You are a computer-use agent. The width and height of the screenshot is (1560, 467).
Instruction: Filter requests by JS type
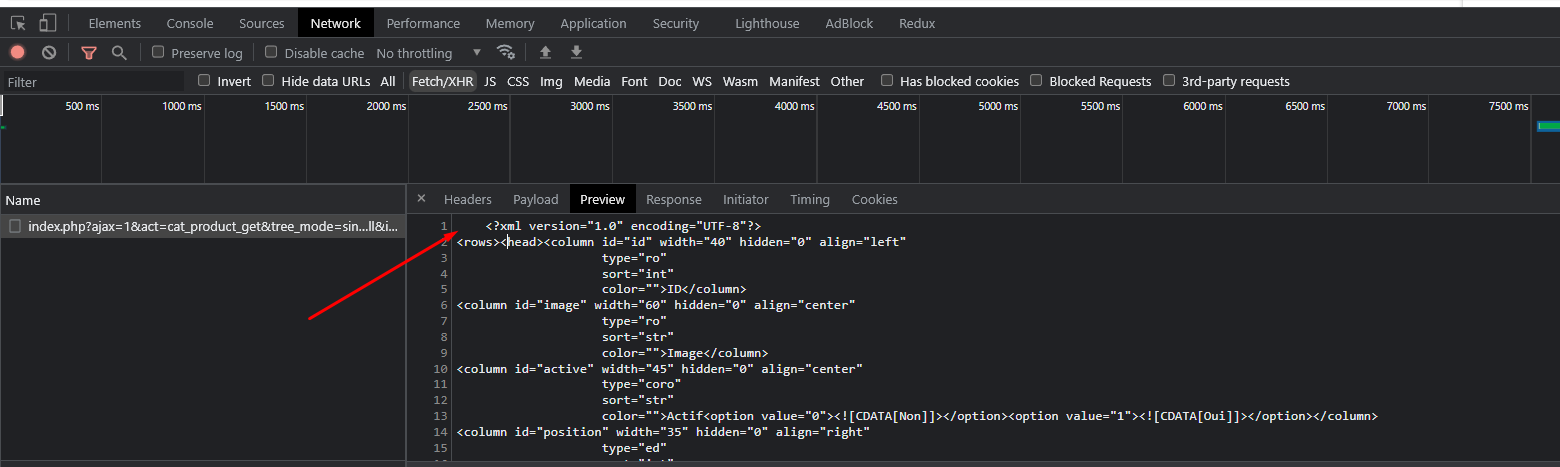pyautogui.click(x=490, y=81)
